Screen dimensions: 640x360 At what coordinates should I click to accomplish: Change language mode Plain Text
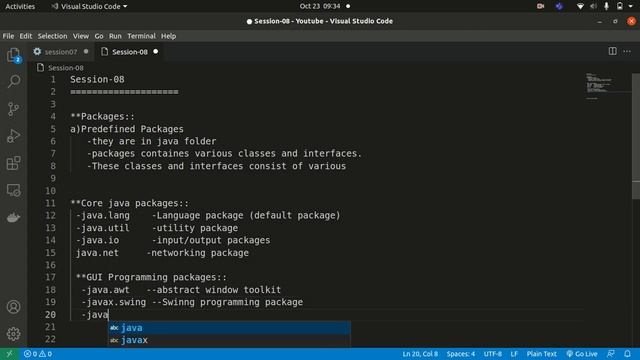click(541, 354)
